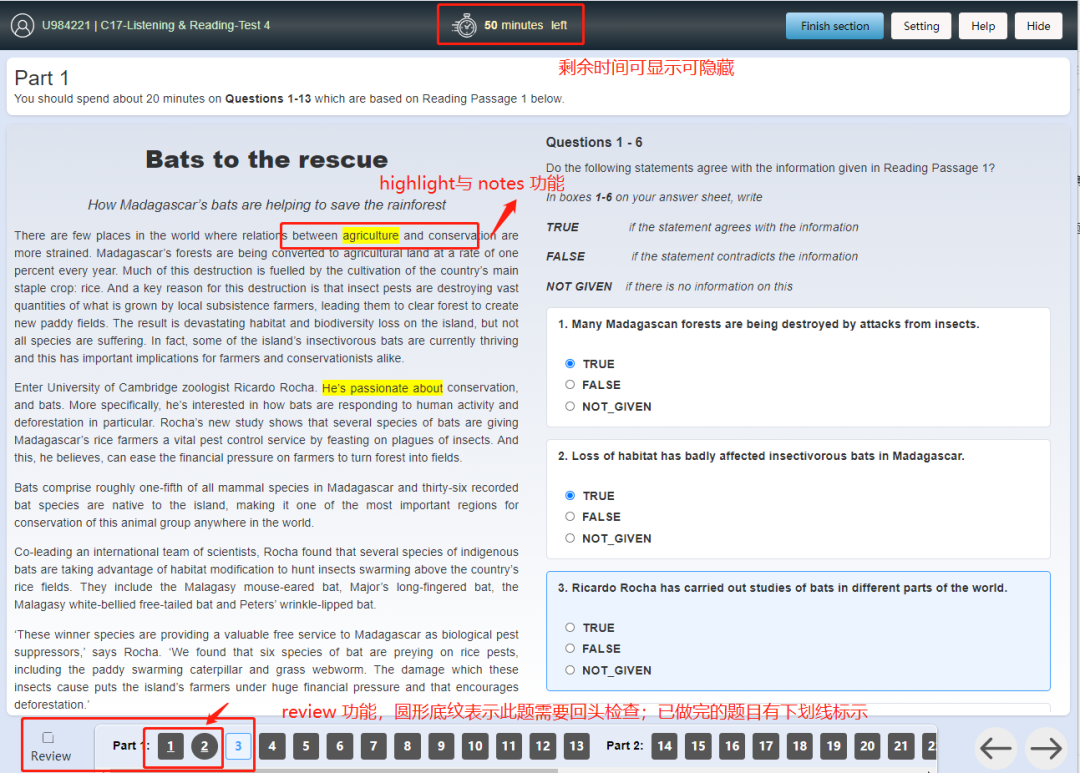This screenshot has height=773, width=1080.
Task: Open question 1 in the navigator
Action: (170, 746)
